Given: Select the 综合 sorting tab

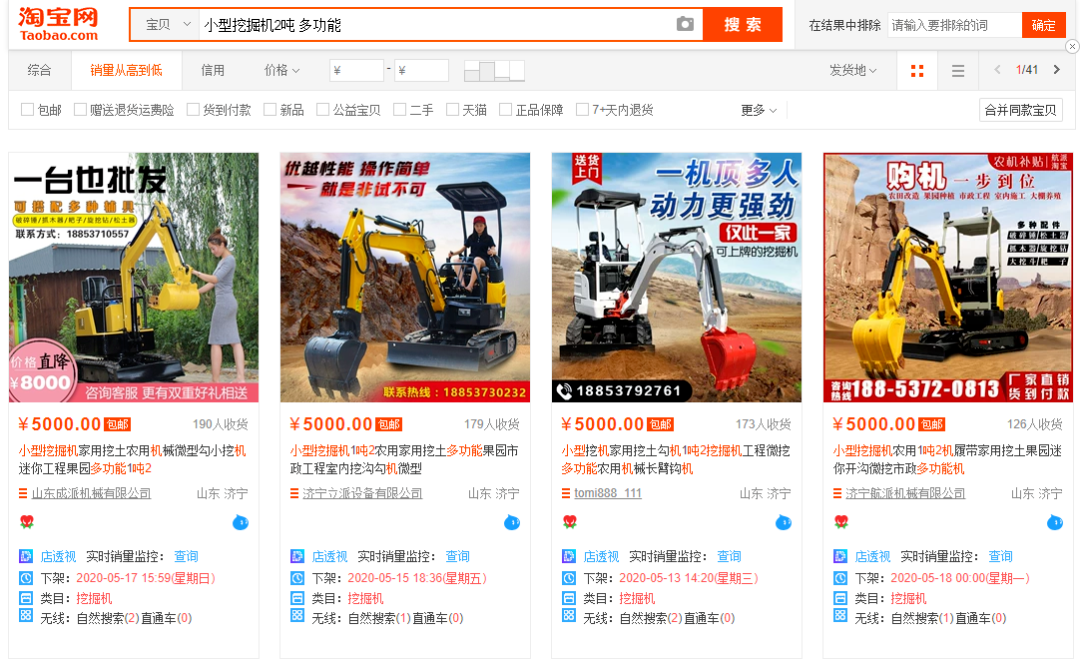Looking at the screenshot, I should (x=40, y=70).
